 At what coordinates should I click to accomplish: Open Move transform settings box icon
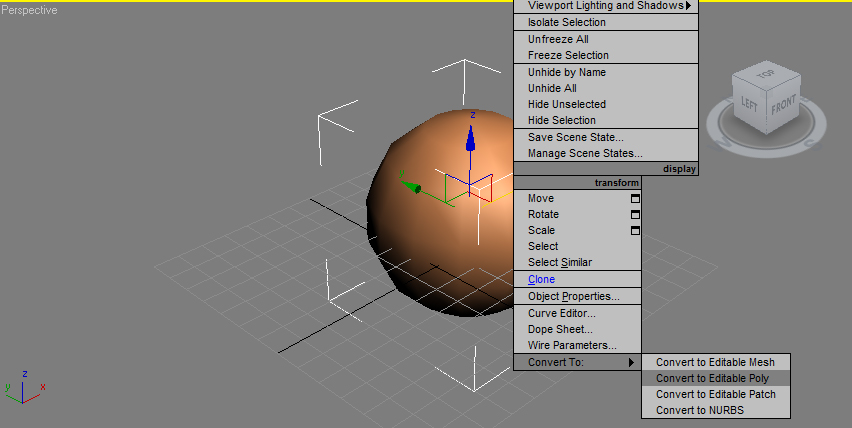[634, 199]
